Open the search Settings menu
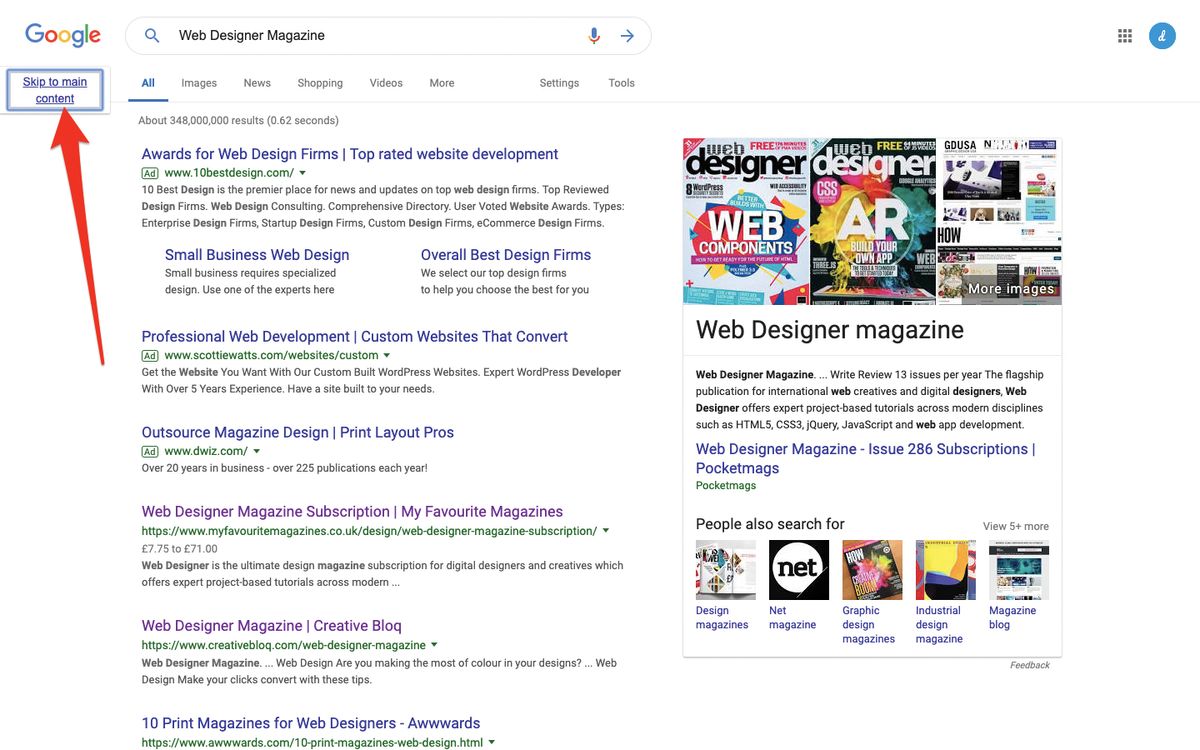Screen dimensions: 1200x750 tap(559, 83)
